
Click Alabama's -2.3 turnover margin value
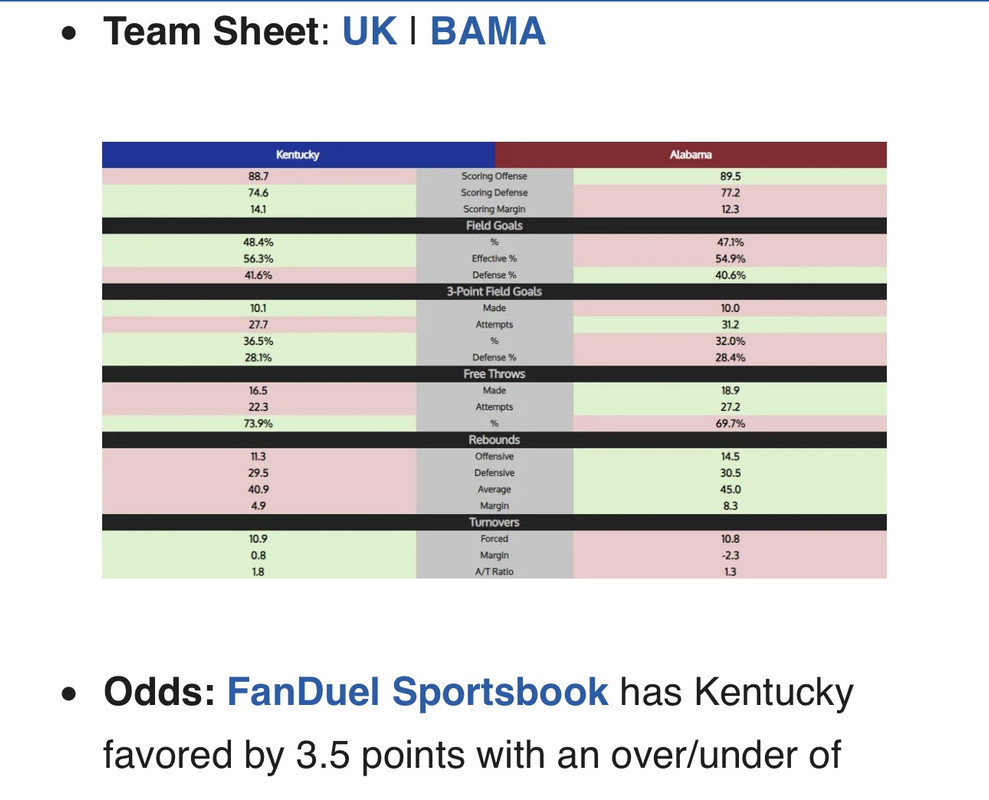tap(730, 555)
